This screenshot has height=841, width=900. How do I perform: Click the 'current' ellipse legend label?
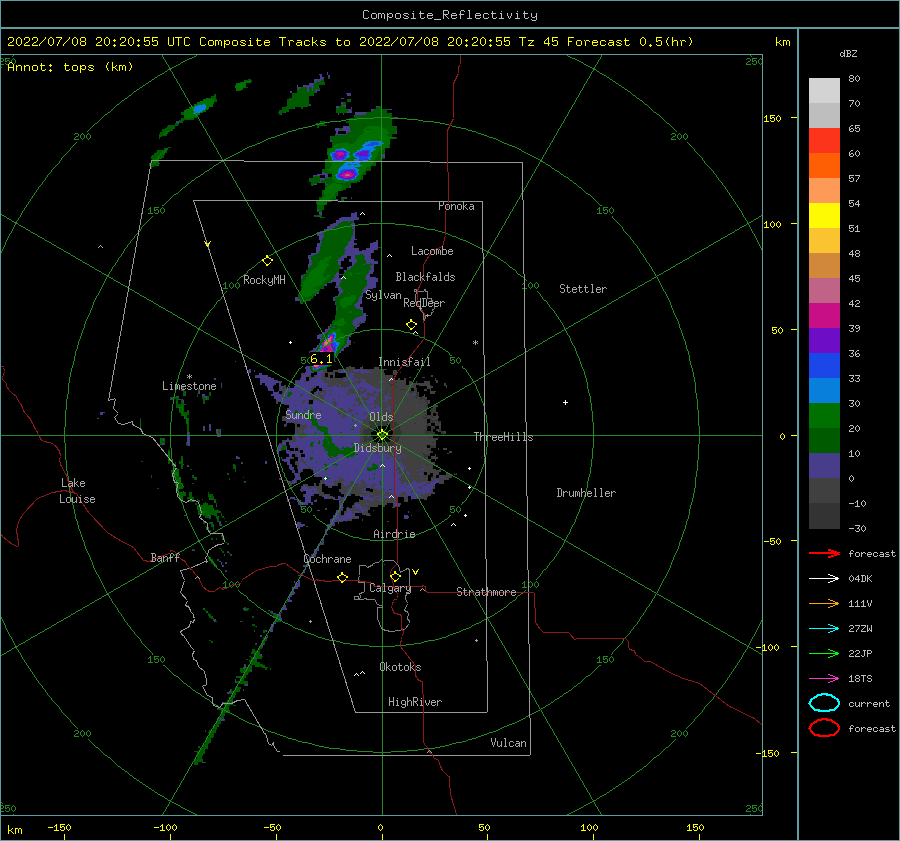pyautogui.click(x=869, y=704)
